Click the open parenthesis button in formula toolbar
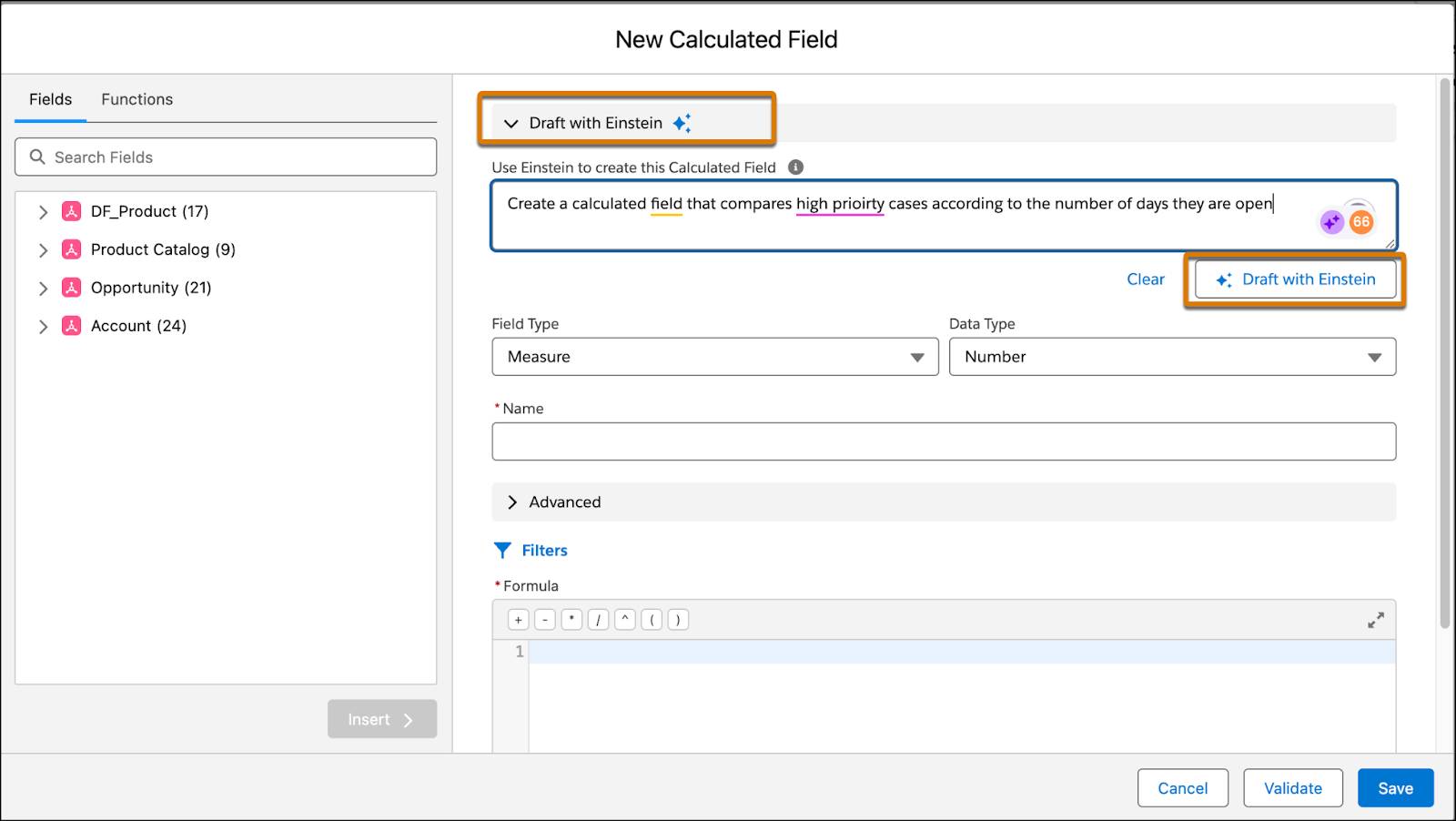This screenshot has height=821, width=1456. pos(652,619)
